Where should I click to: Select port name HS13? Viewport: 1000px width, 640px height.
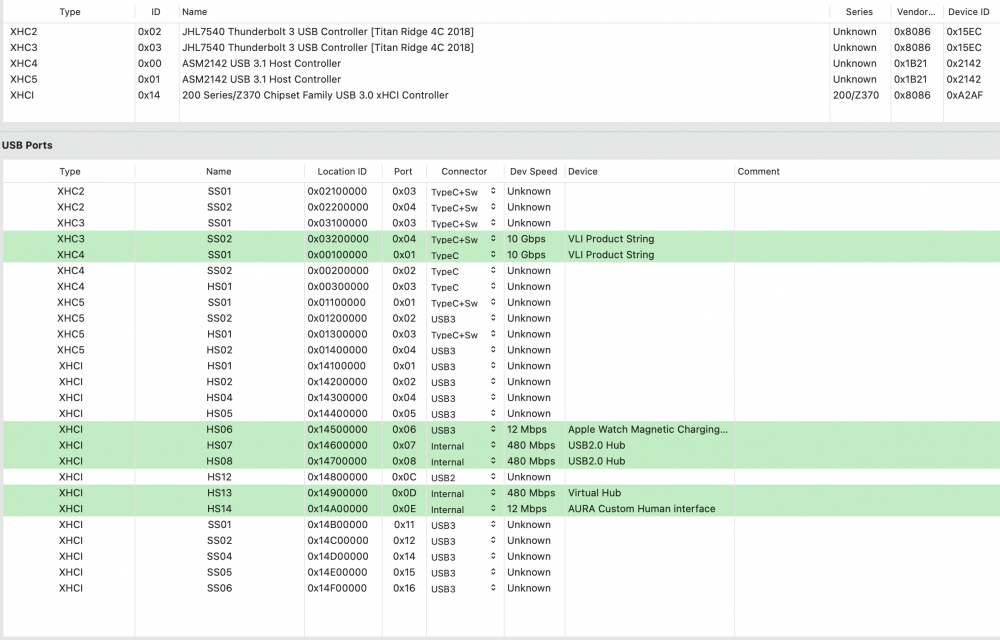(x=219, y=493)
